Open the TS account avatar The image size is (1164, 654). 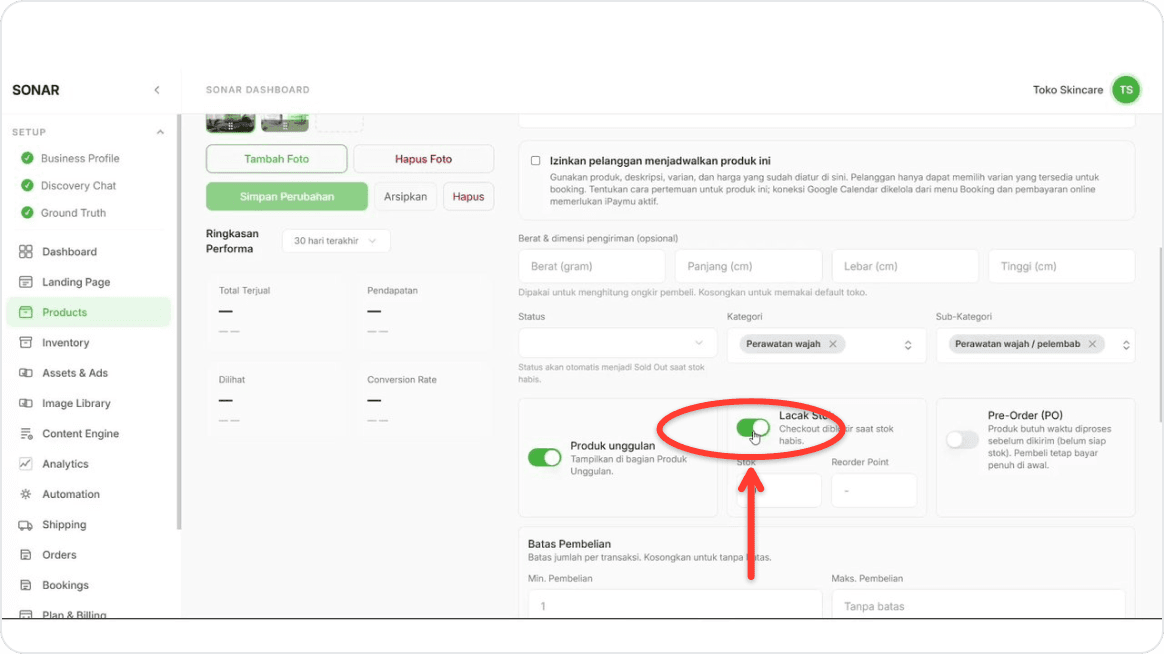[1125, 90]
